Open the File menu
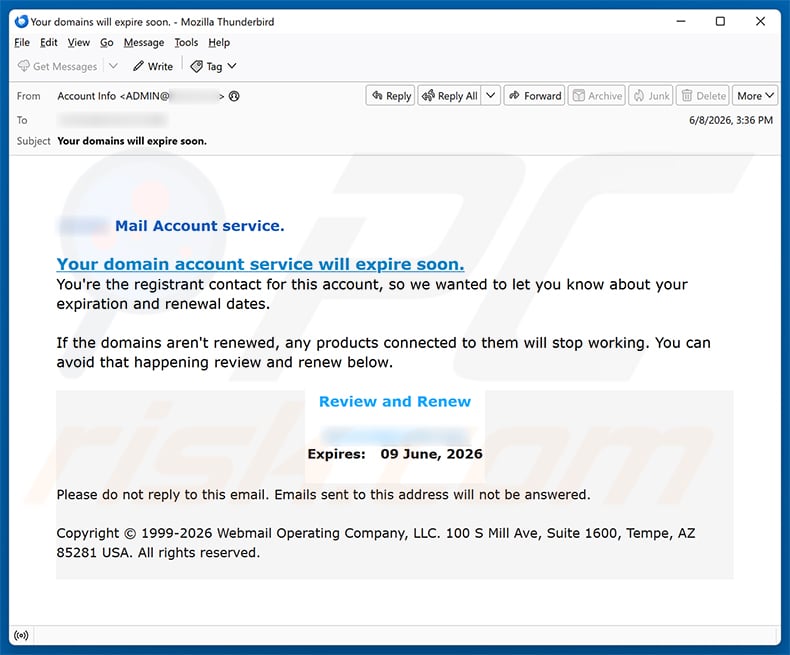The height and width of the screenshot is (655, 790). tap(22, 43)
